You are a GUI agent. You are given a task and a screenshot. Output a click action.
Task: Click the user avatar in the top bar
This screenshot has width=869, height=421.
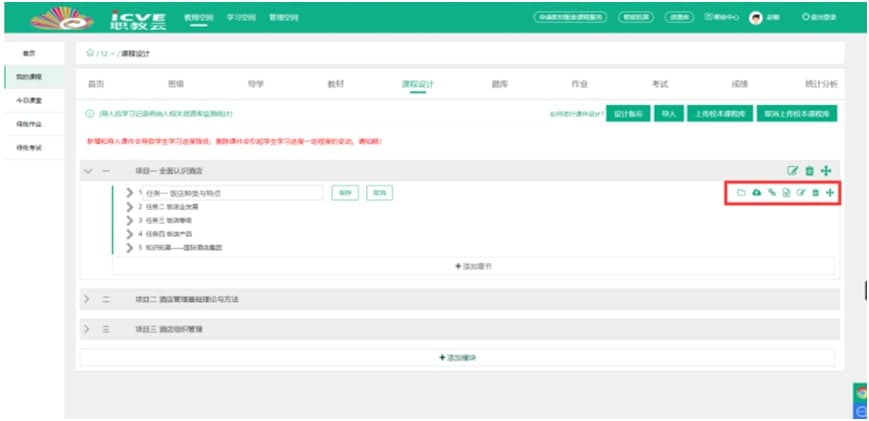[755, 18]
